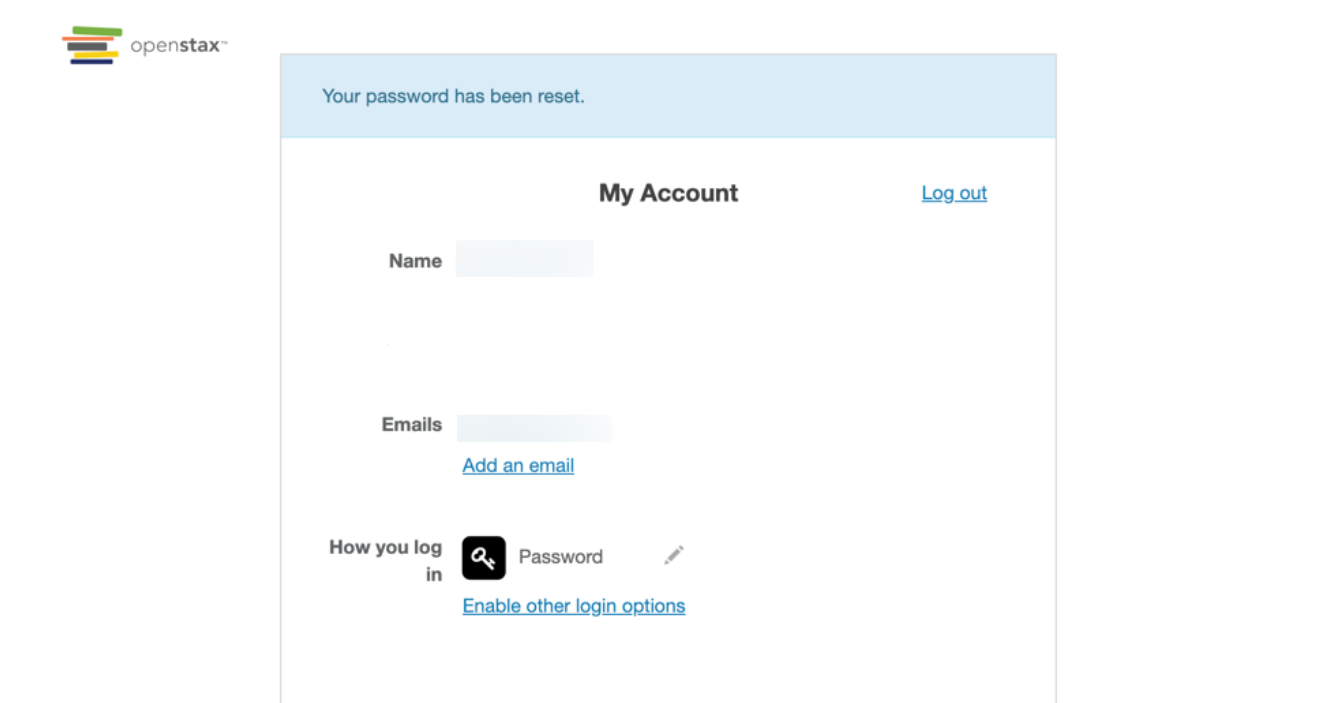Click the How you log in label

(x=386, y=560)
